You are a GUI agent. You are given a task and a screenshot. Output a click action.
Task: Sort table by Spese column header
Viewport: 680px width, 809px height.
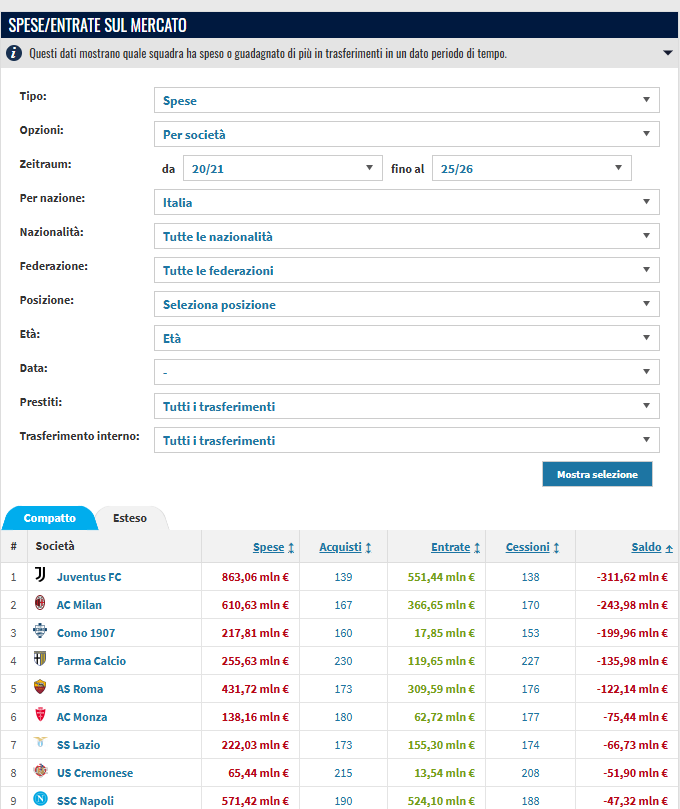point(268,547)
